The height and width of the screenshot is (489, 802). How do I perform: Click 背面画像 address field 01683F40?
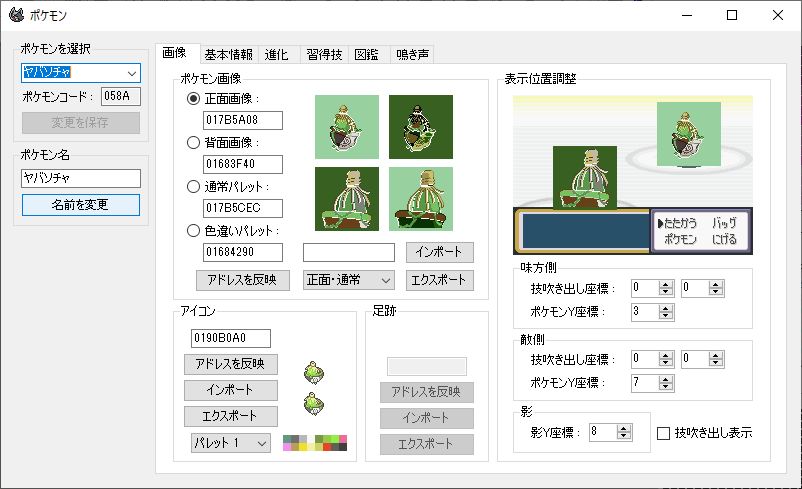coord(243,165)
